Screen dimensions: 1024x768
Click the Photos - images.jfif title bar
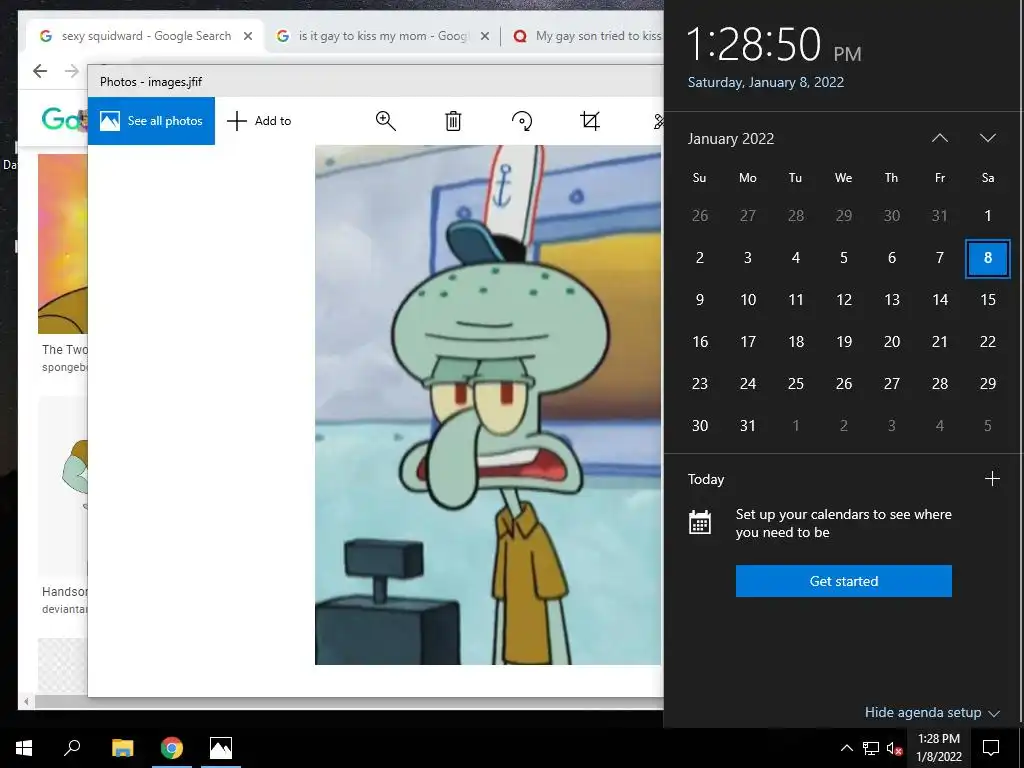click(x=376, y=82)
